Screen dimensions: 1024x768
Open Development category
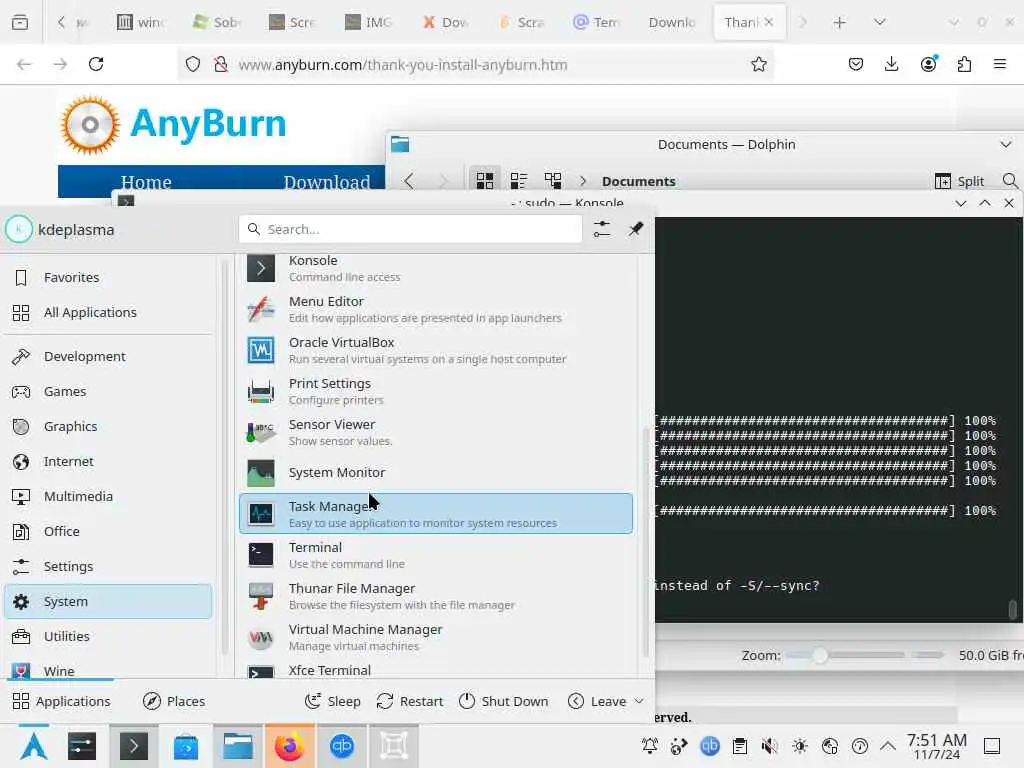pyautogui.click(x=108, y=357)
